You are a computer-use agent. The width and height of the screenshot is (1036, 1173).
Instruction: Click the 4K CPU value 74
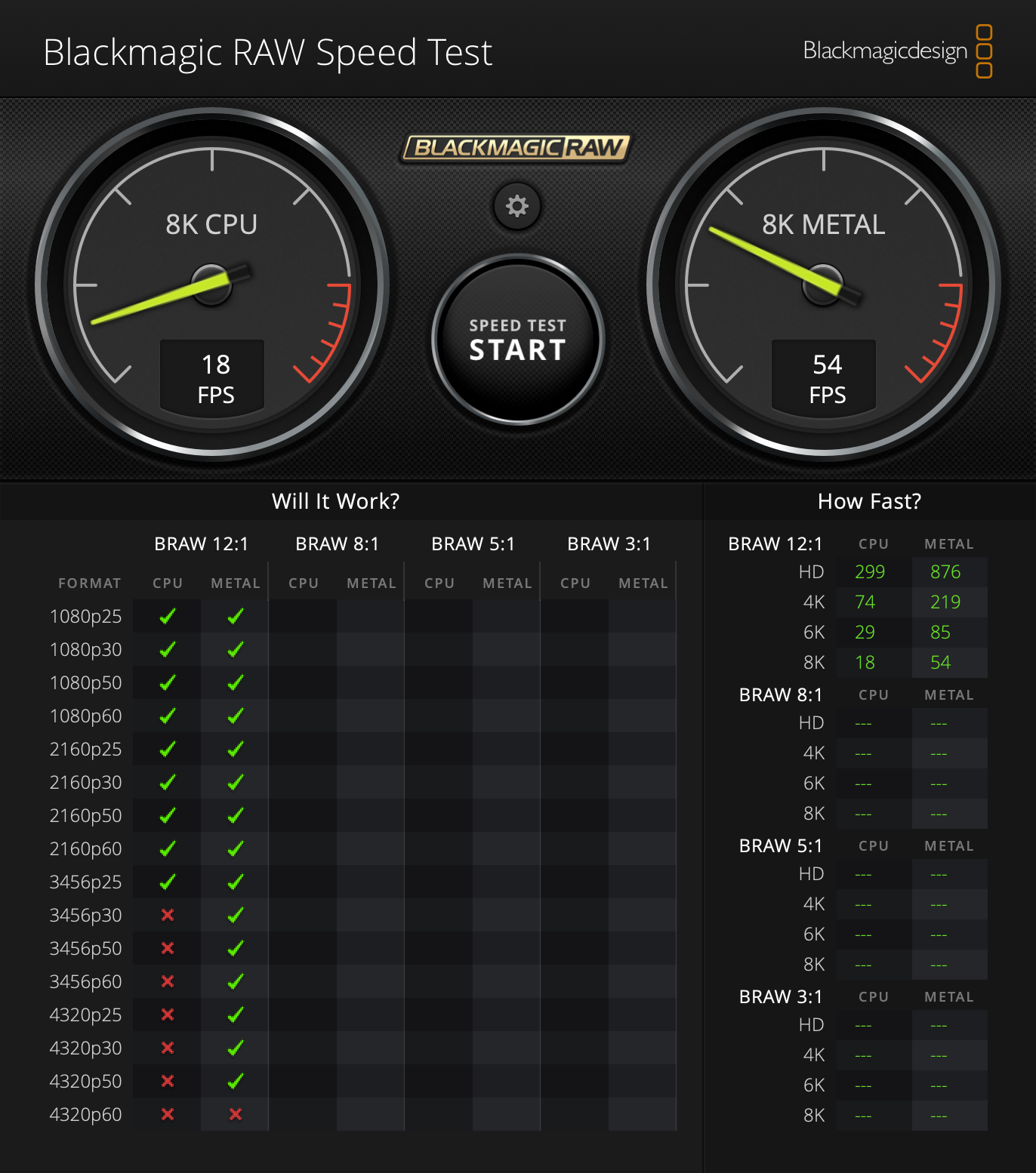(865, 602)
